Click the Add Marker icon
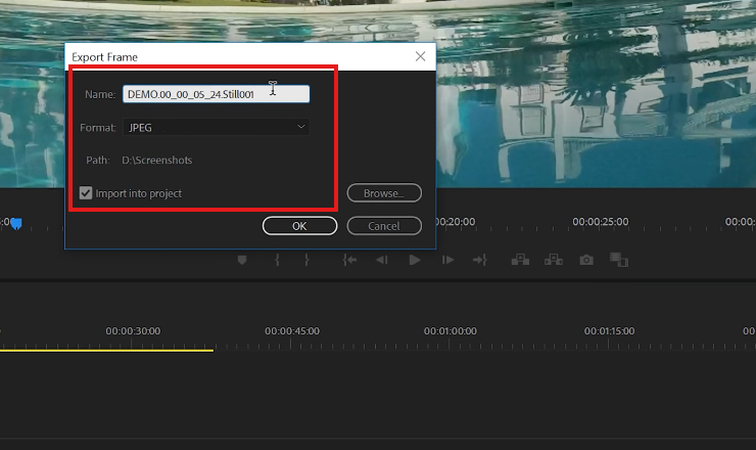The height and width of the screenshot is (450, 756). [x=242, y=260]
